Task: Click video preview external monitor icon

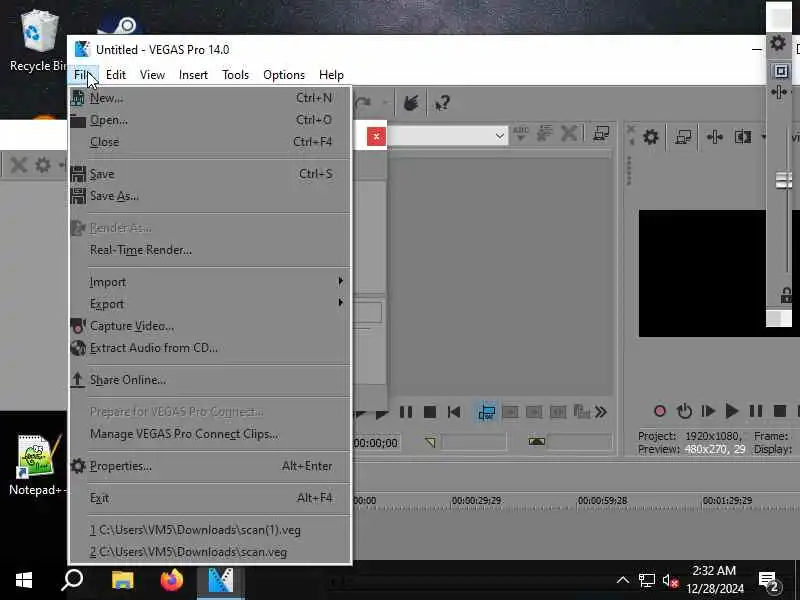Action: pyautogui.click(x=683, y=137)
